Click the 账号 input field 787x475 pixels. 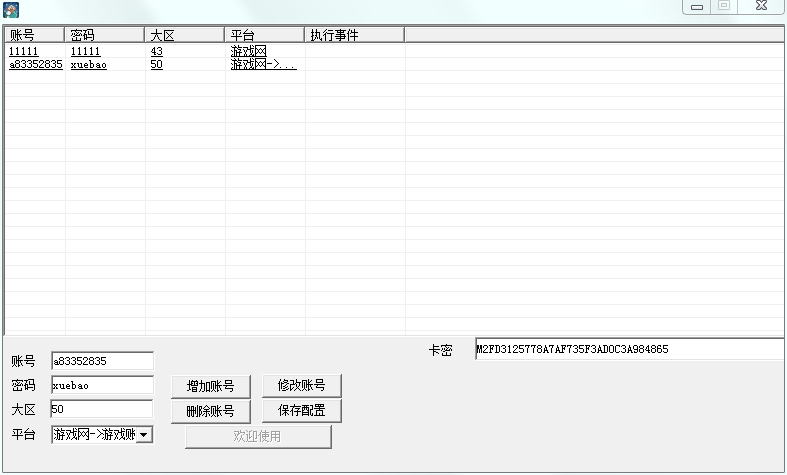point(102,360)
